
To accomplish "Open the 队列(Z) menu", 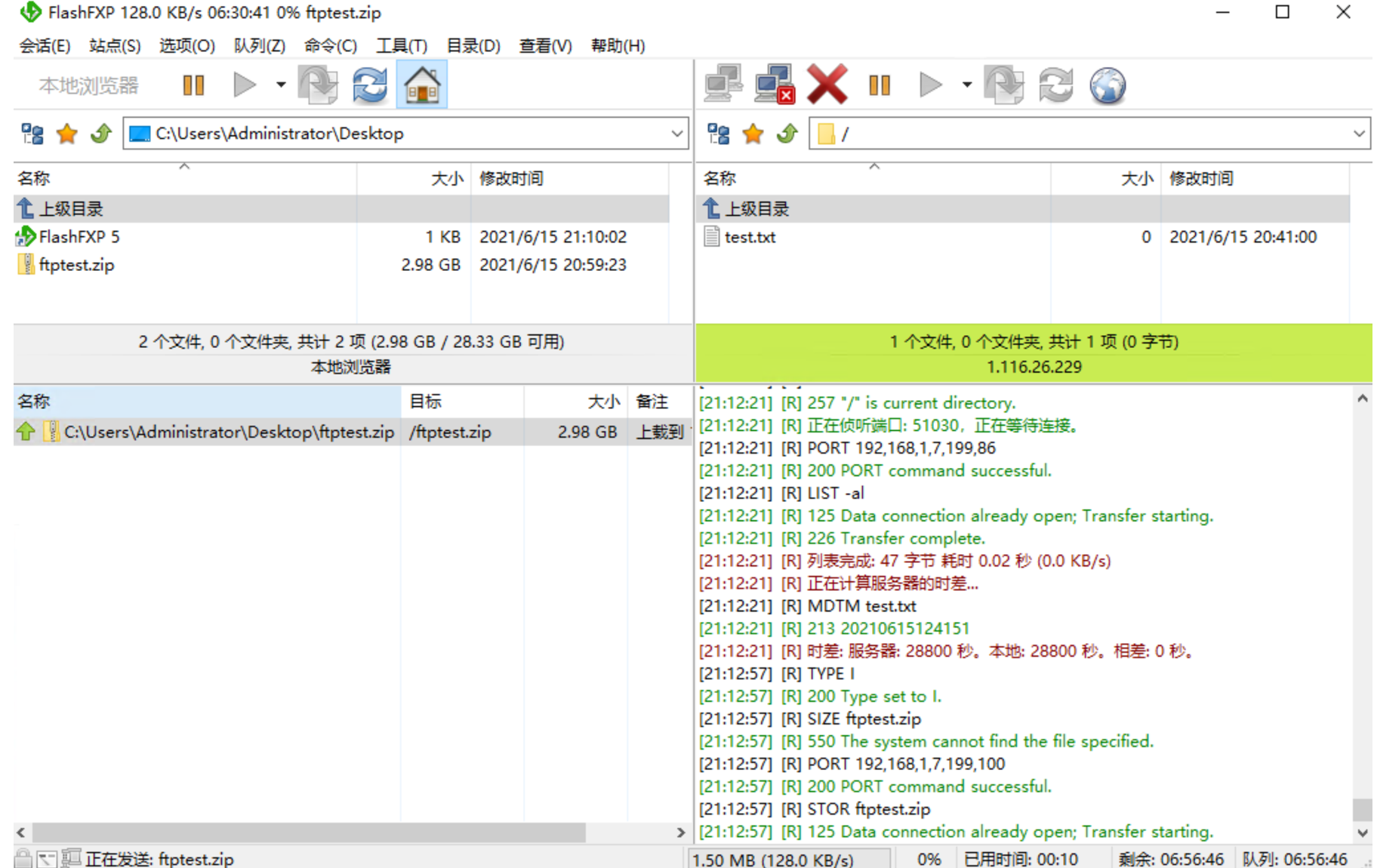I will click(x=260, y=46).
